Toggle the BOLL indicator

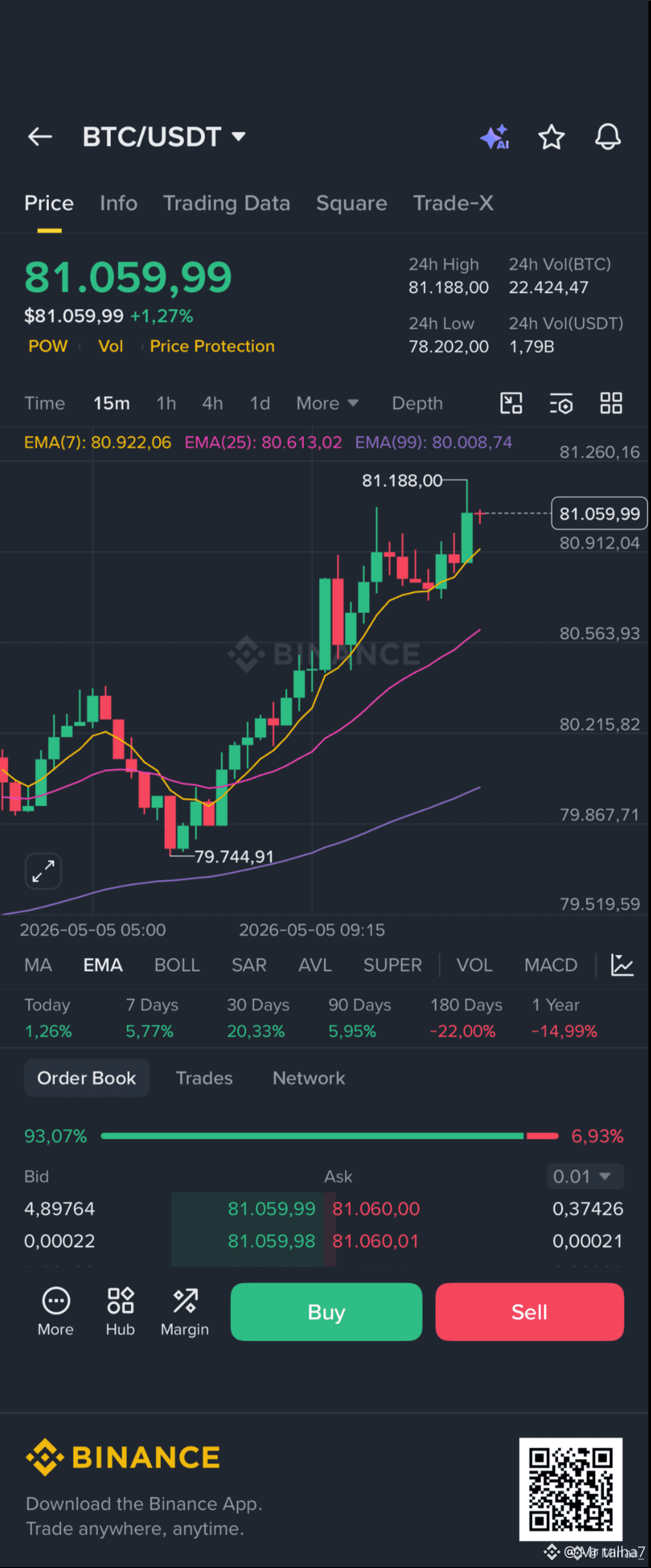click(x=177, y=965)
